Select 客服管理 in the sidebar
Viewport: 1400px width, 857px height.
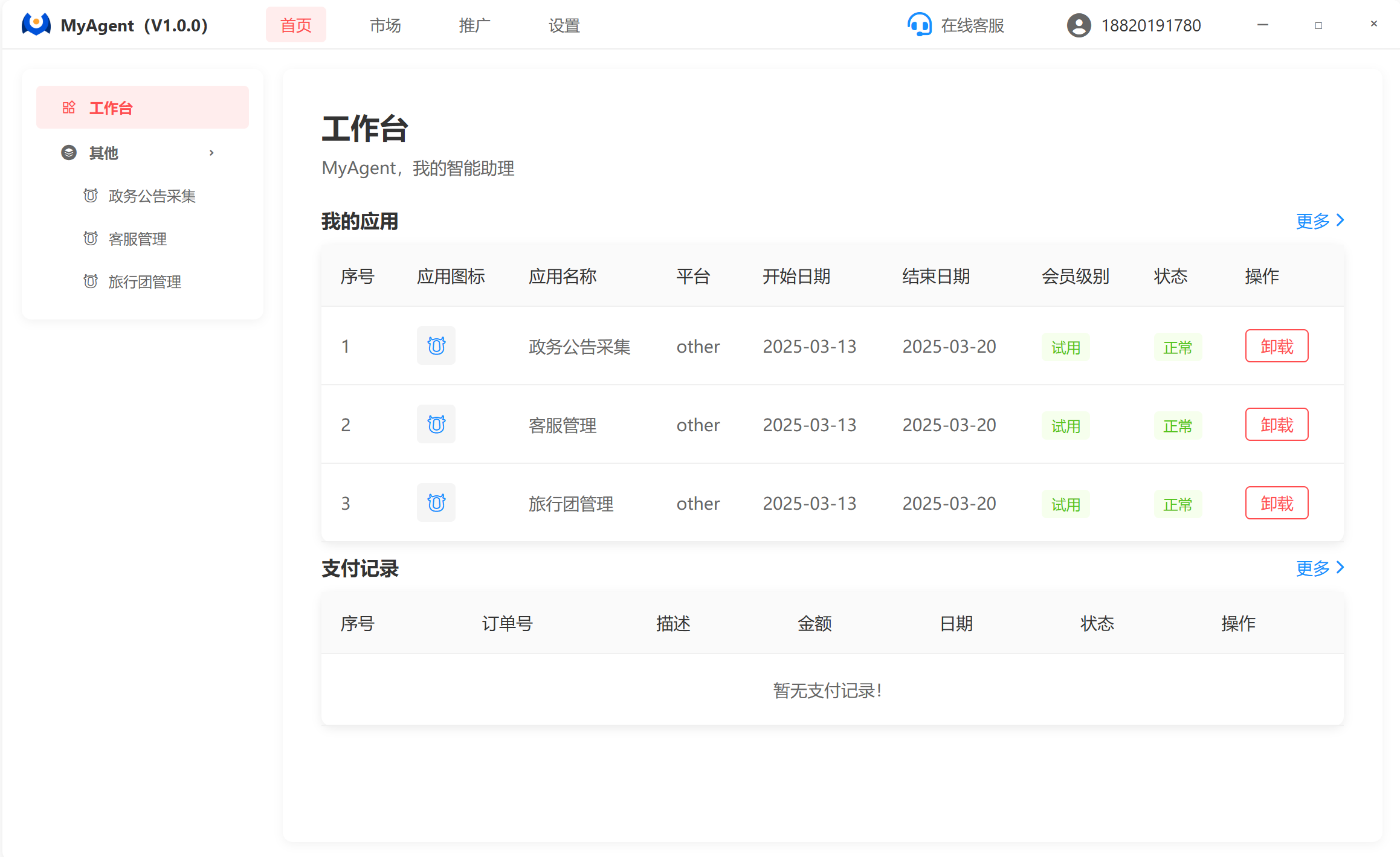(x=137, y=239)
